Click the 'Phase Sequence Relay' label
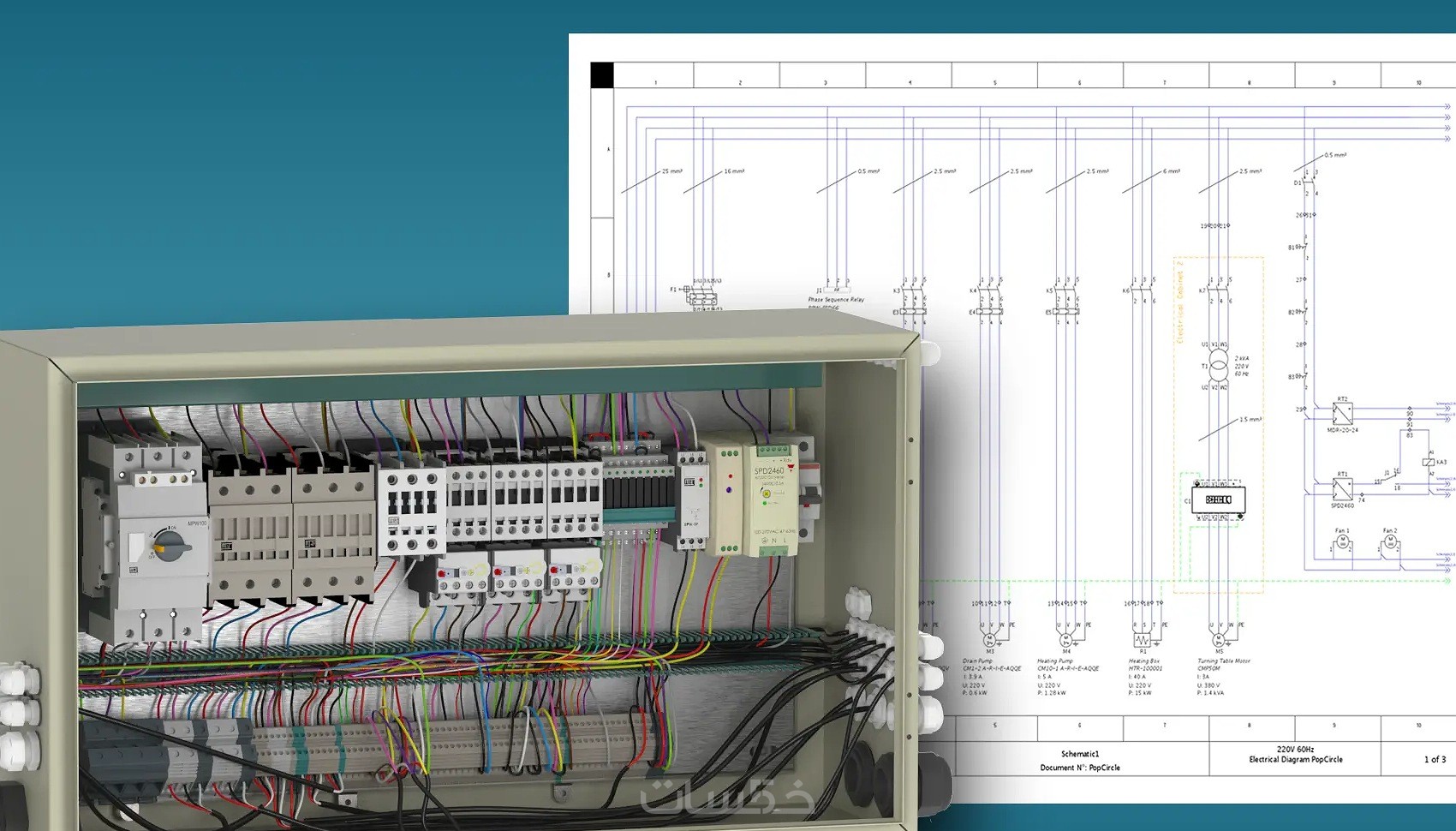1456x831 pixels. [x=836, y=300]
